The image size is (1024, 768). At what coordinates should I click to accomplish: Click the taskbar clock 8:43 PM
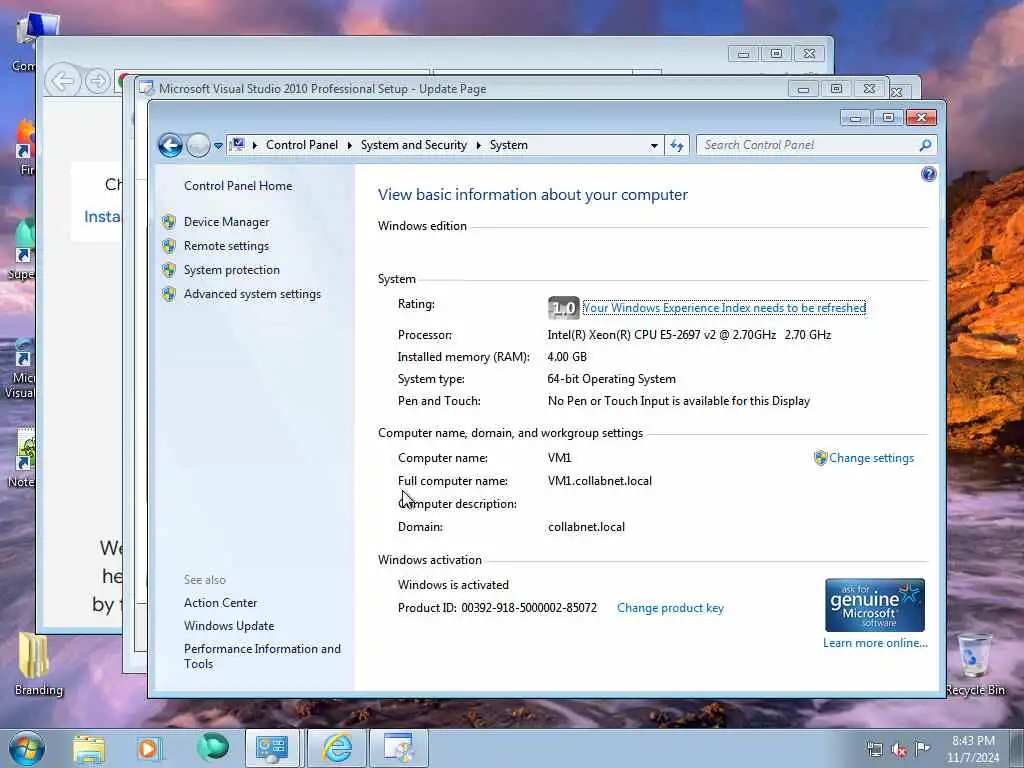[x=973, y=749]
